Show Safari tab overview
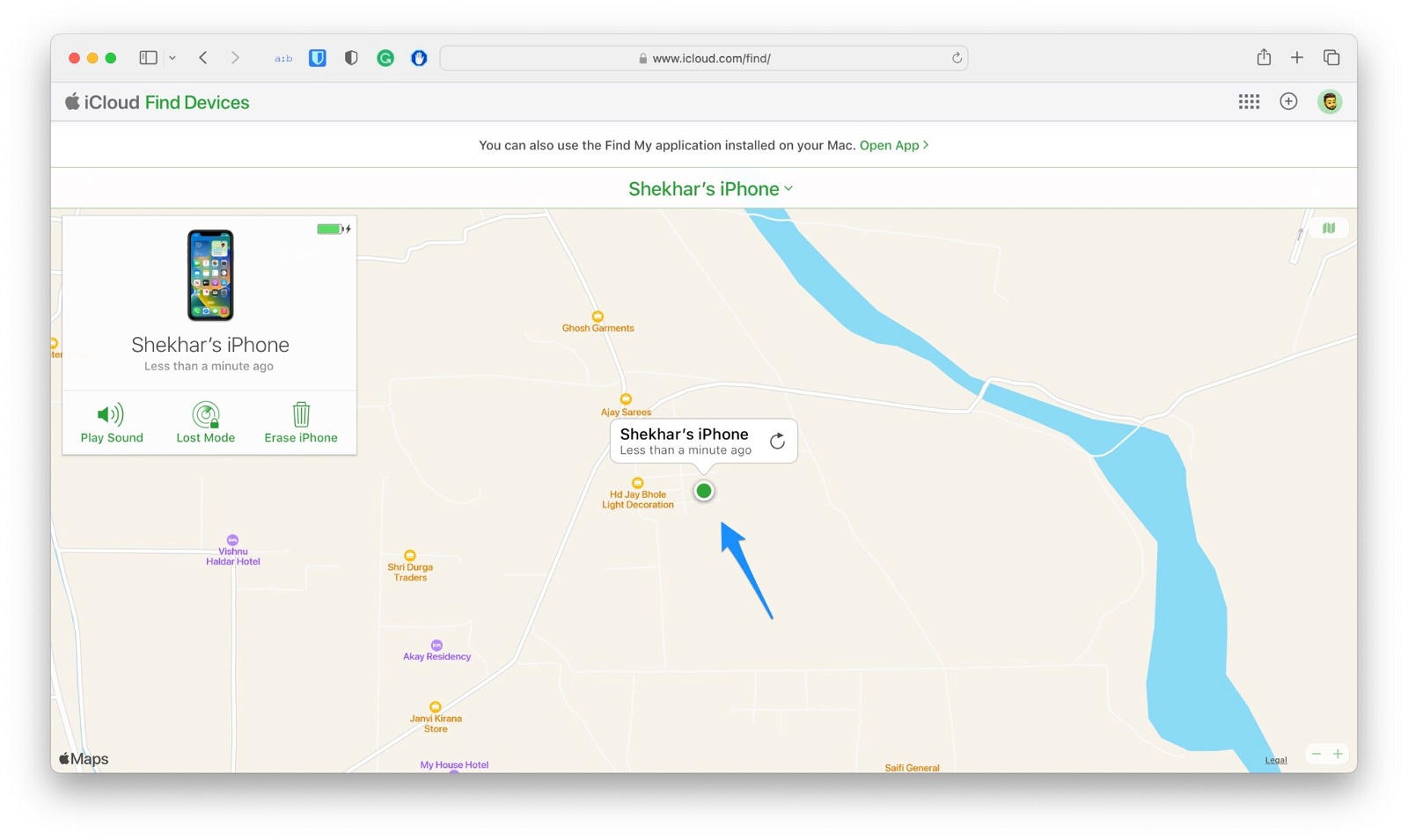This screenshot has height=840, width=1408. 1331,58
